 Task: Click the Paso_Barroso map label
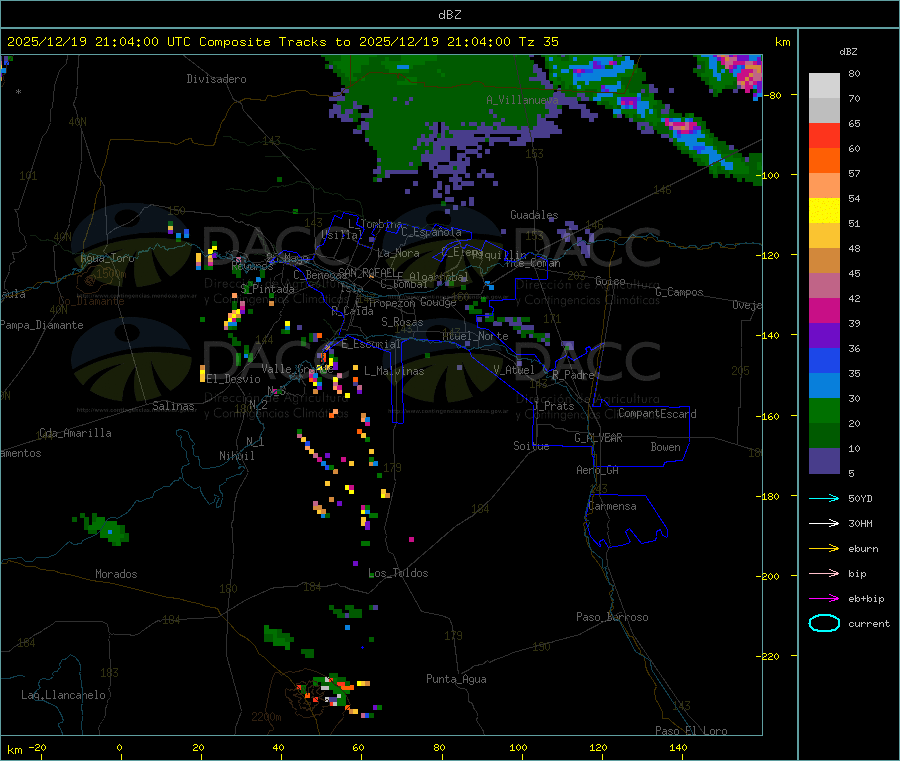612,617
